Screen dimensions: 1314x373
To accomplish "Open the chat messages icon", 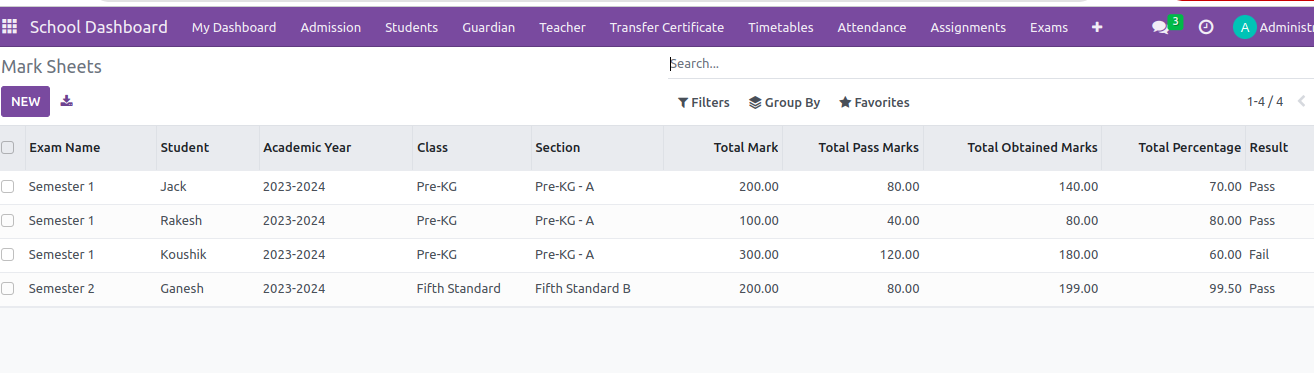I will (1160, 28).
